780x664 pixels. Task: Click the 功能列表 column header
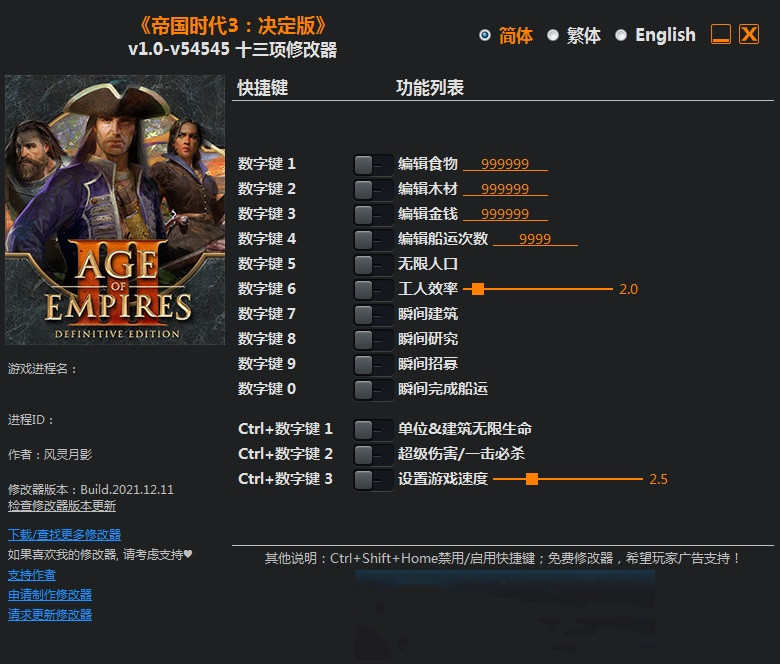coord(430,88)
